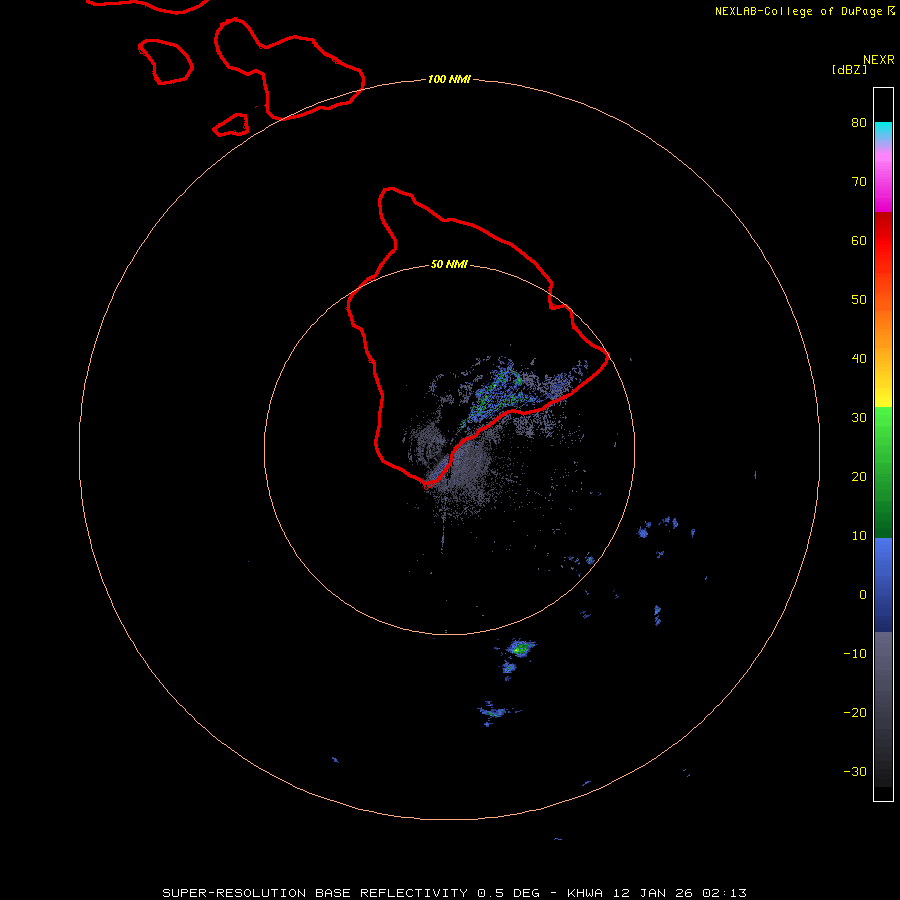Click the 30 dBZ scale value
Viewport: 900px width, 900px height.
(859, 417)
